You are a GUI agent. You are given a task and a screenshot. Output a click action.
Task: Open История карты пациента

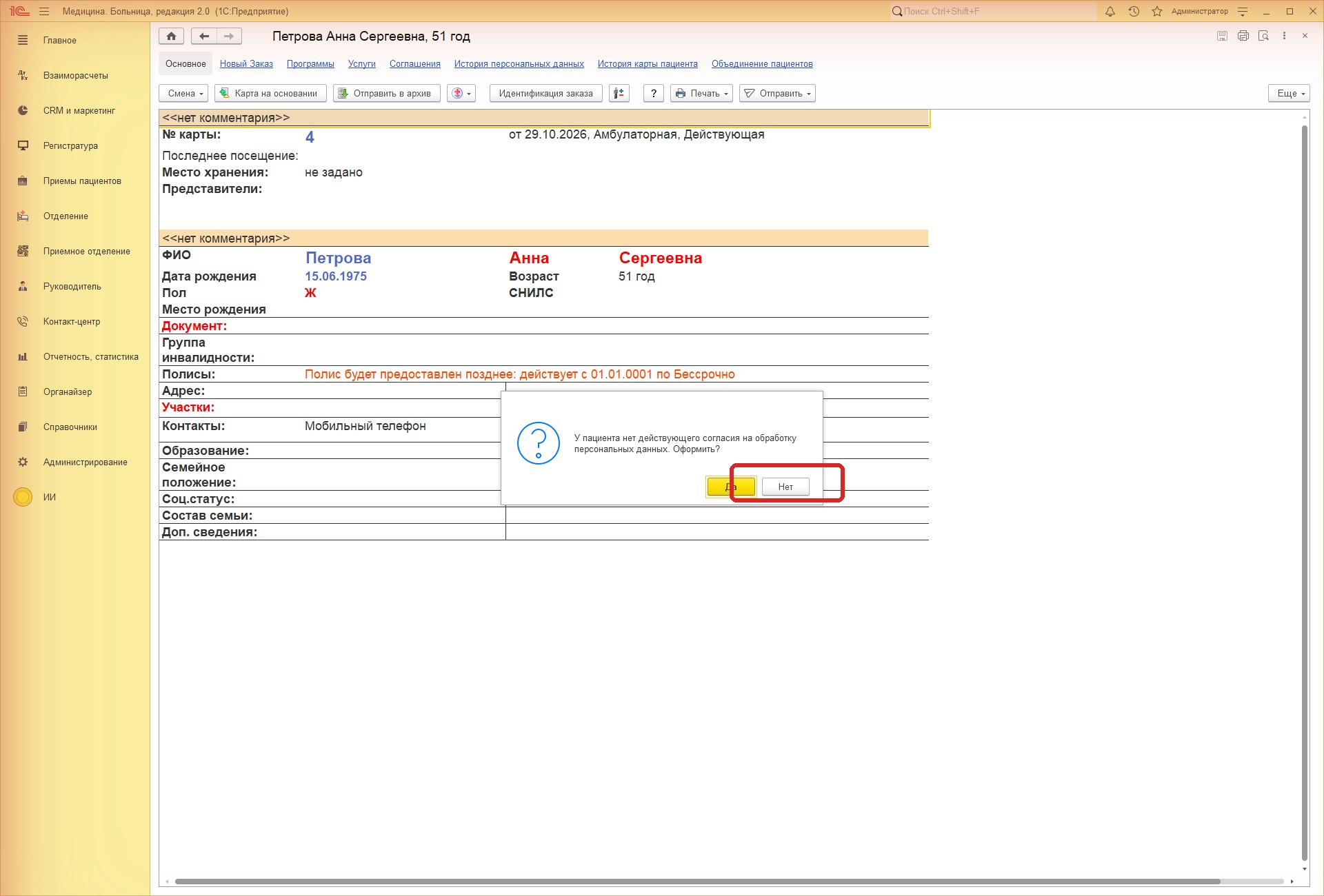[648, 64]
